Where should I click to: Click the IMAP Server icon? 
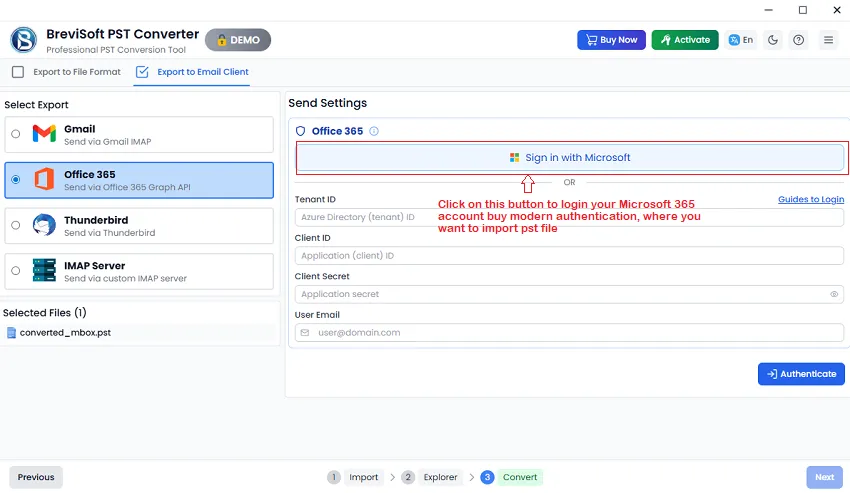click(44, 271)
